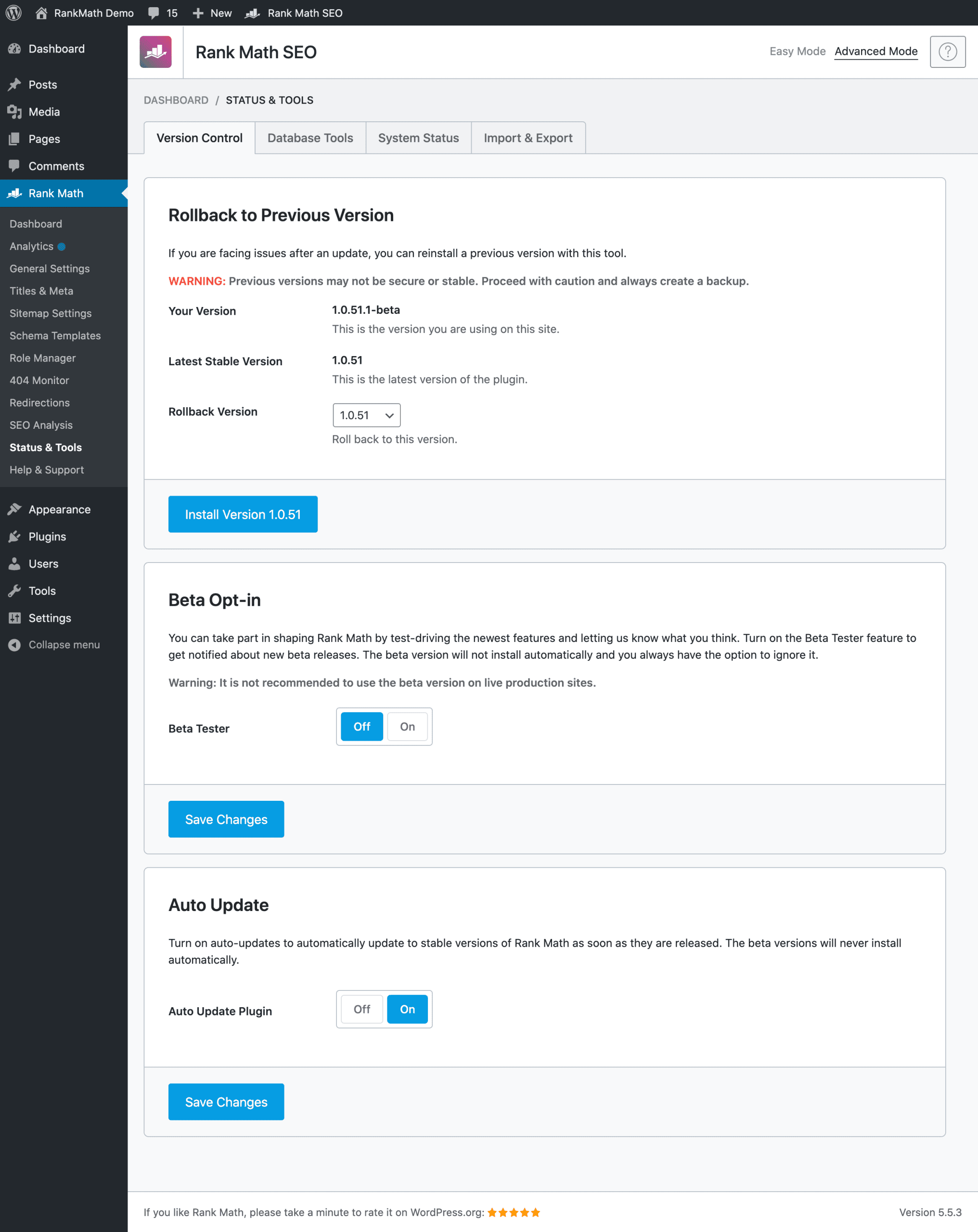The image size is (978, 1232).
Task: Switch to the Database Tools tab
Action: [310, 138]
